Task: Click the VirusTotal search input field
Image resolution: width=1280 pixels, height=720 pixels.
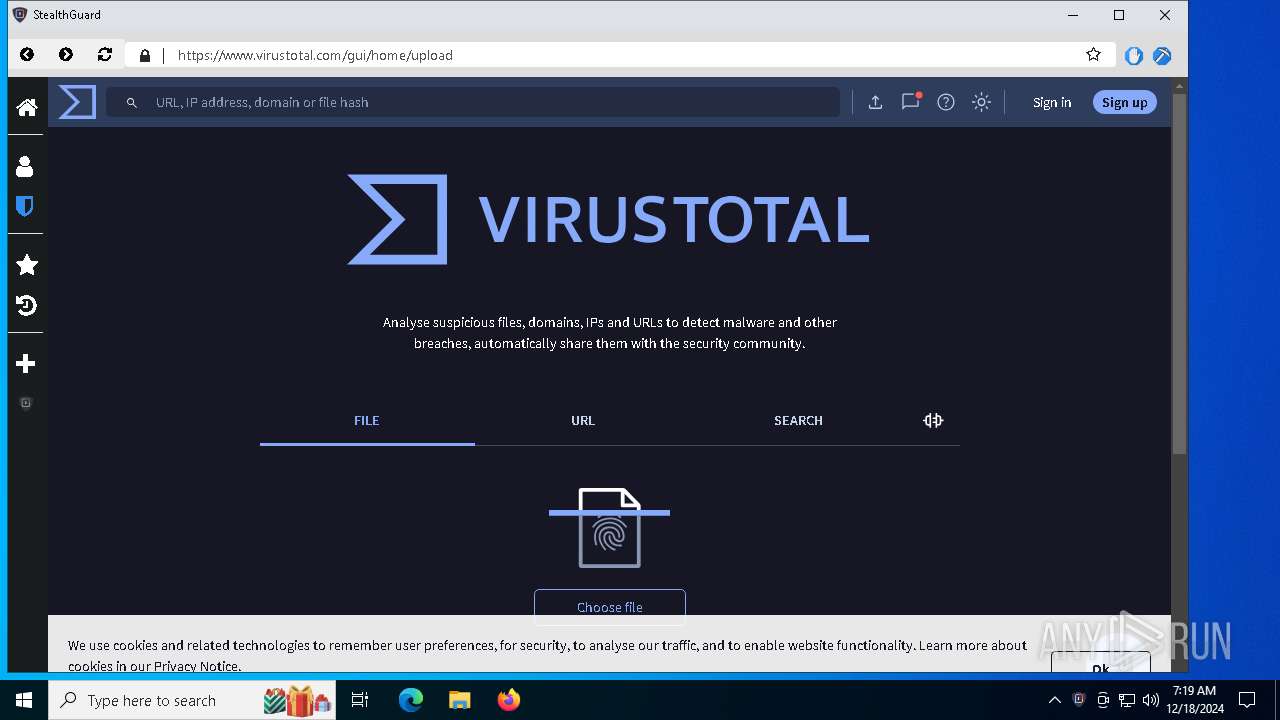Action: (473, 102)
